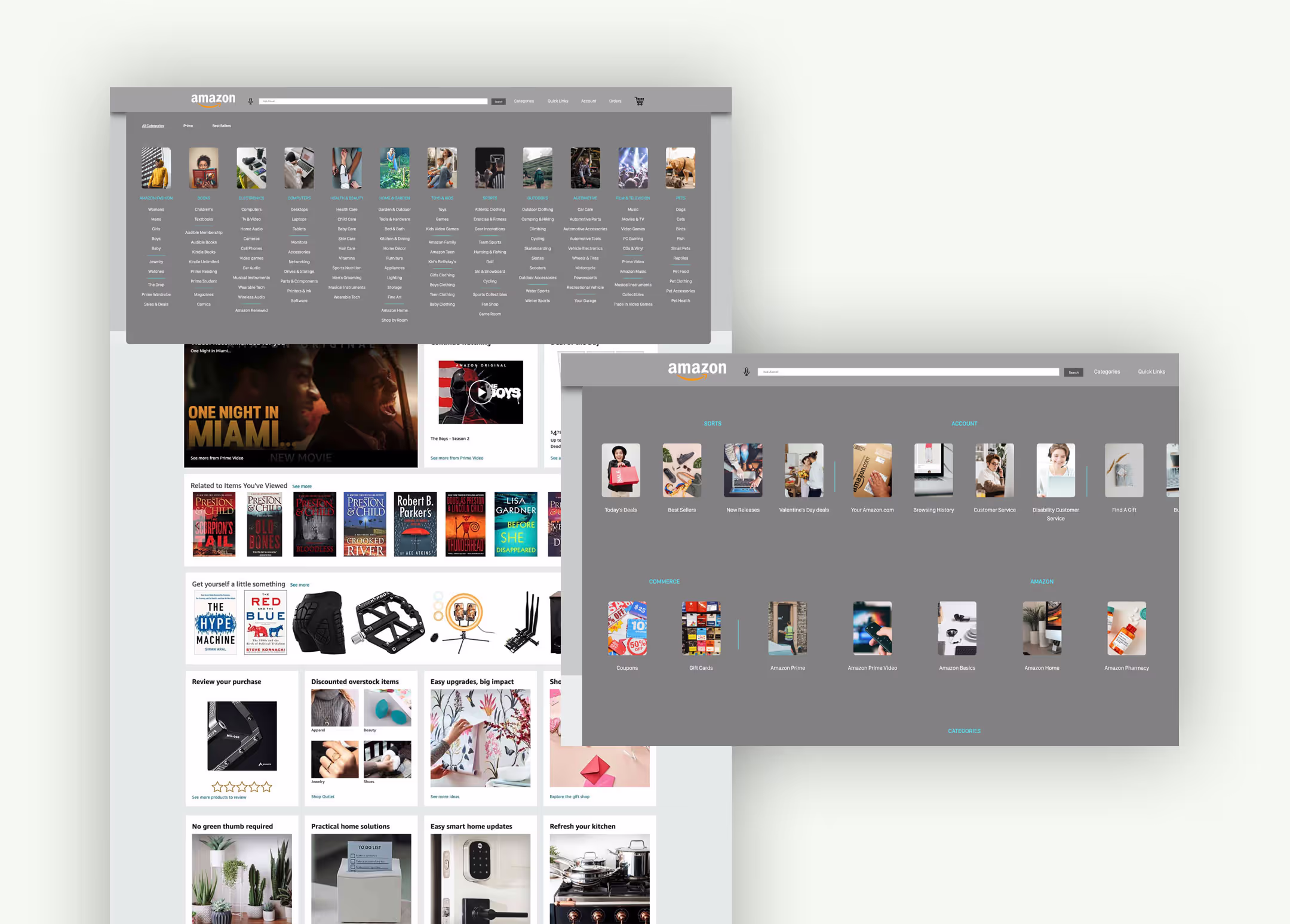Click search field in right window
Viewport: 1290px width, 924px height.
pyautogui.click(x=908, y=372)
